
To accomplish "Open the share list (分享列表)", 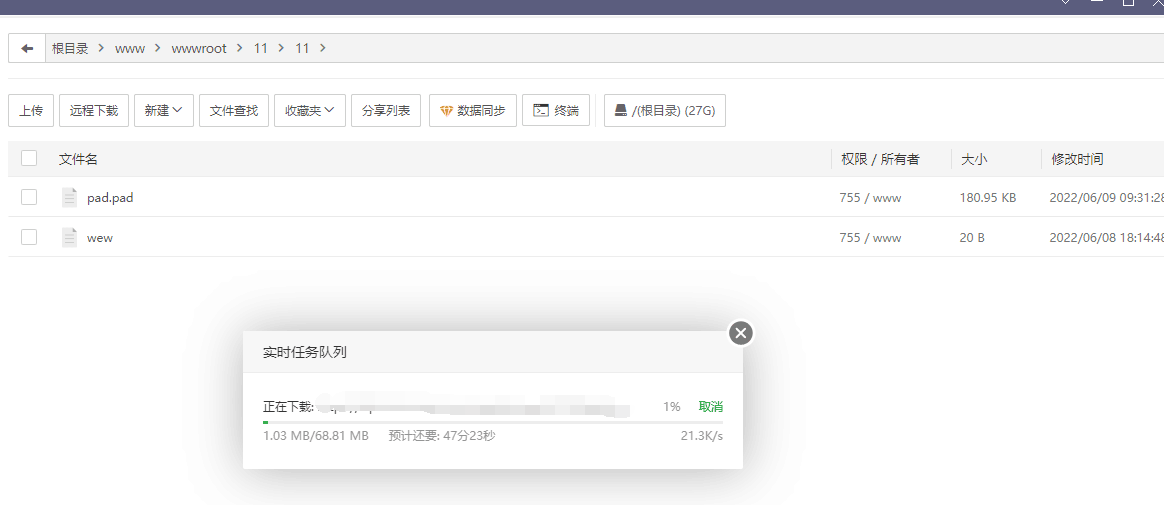I will (x=386, y=111).
